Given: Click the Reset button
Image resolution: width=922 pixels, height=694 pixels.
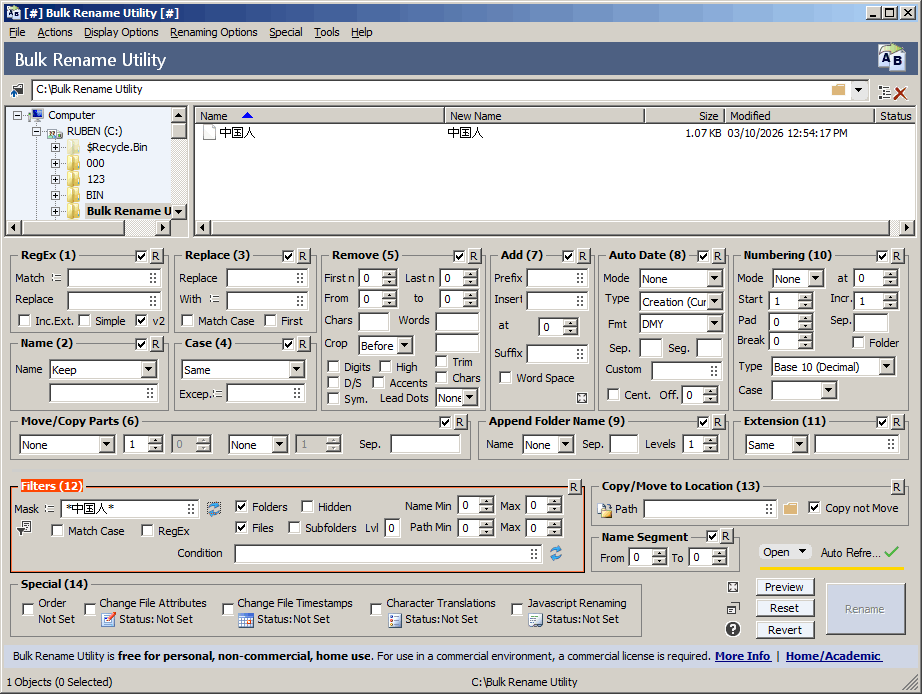Looking at the screenshot, I should pos(784,608).
